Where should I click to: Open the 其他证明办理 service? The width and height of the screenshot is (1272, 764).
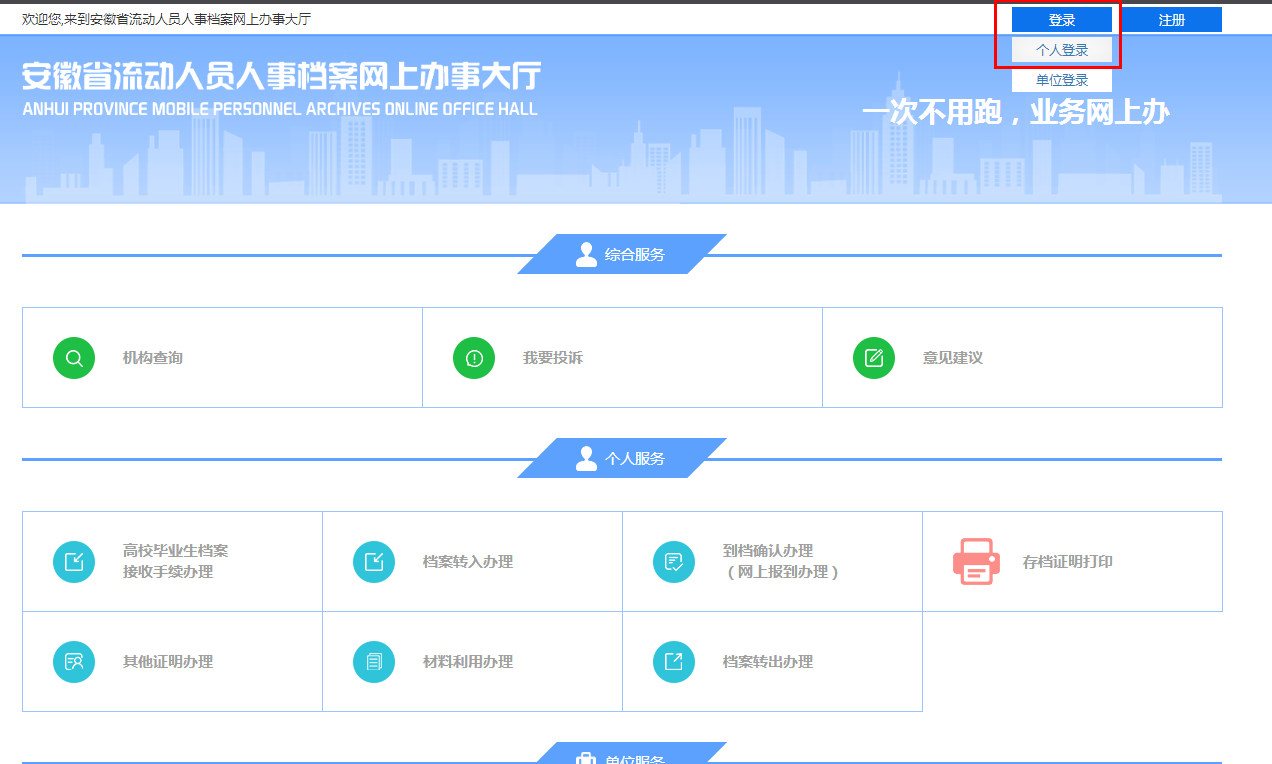pyautogui.click(x=172, y=661)
